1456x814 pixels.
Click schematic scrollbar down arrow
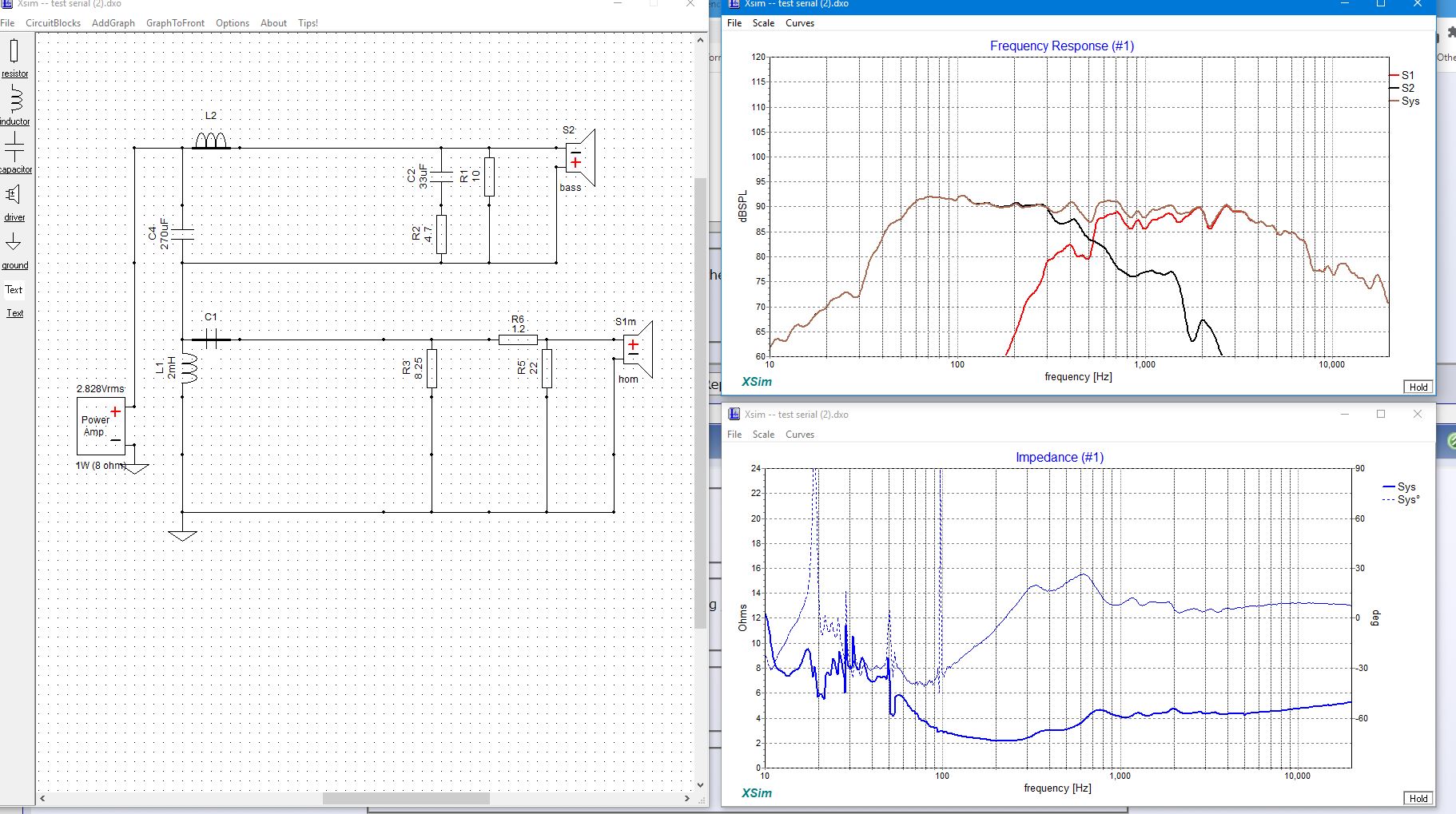701,785
